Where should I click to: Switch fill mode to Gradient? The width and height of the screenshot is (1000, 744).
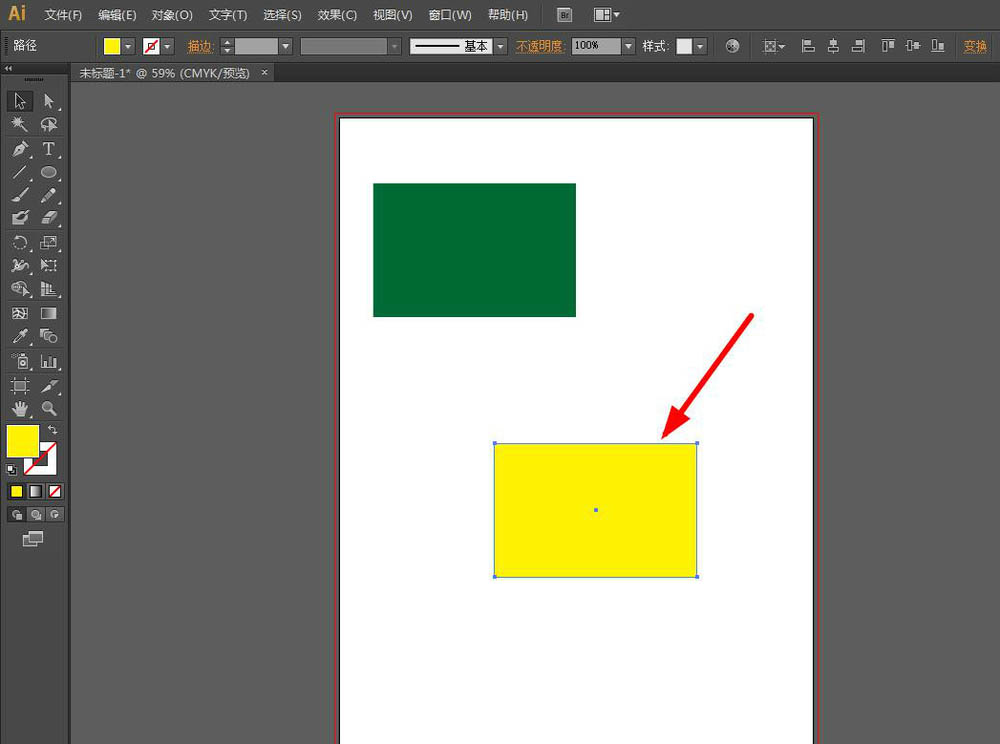tap(35, 491)
